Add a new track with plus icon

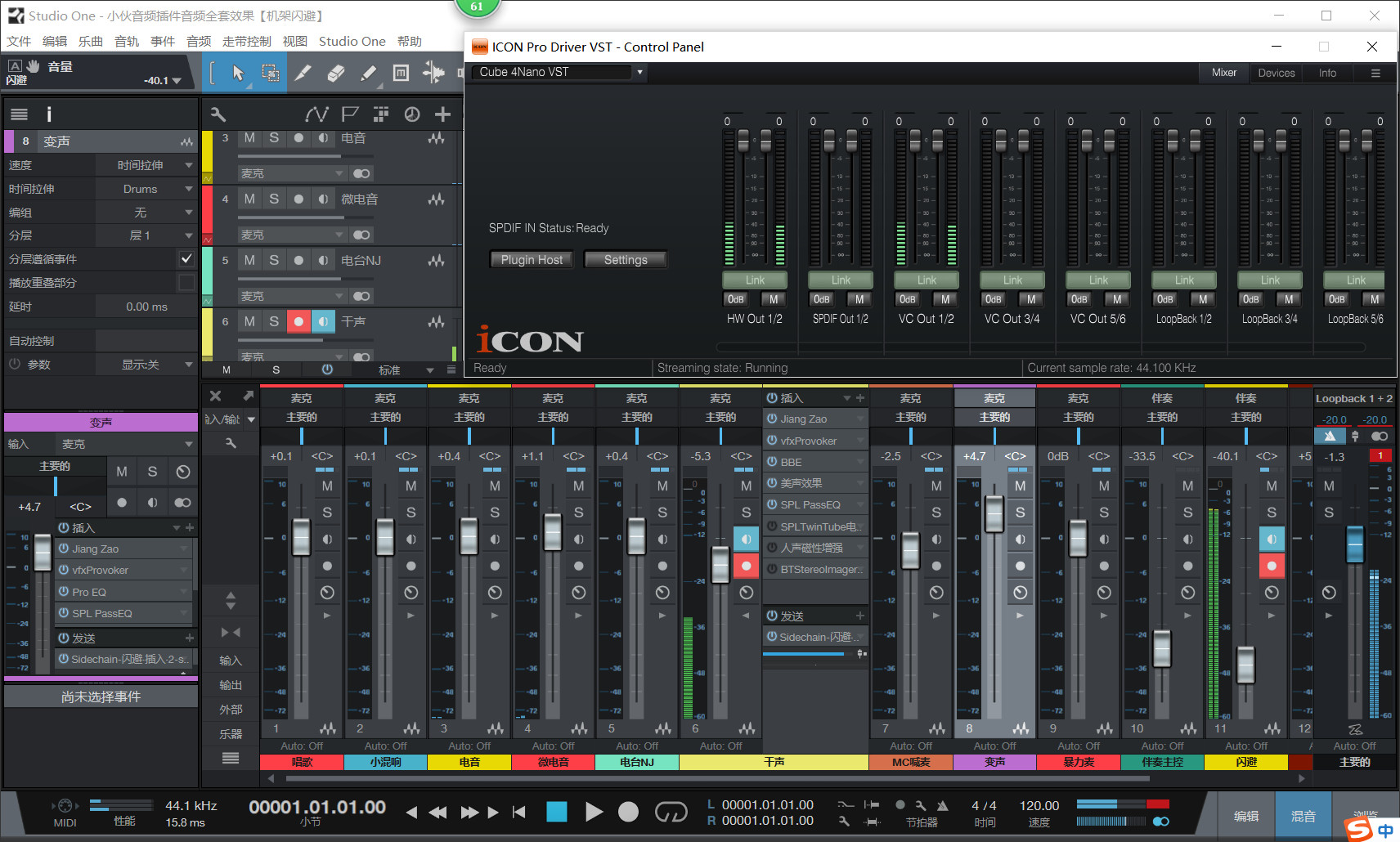(442, 114)
